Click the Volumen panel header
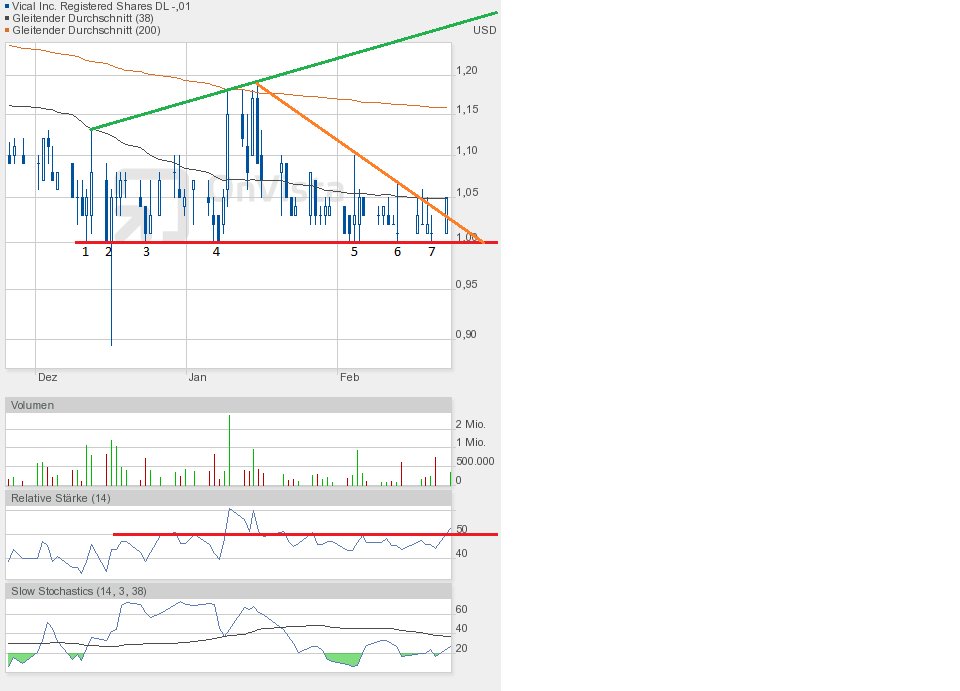Image resolution: width=960 pixels, height=691 pixels. pyautogui.click(x=33, y=405)
